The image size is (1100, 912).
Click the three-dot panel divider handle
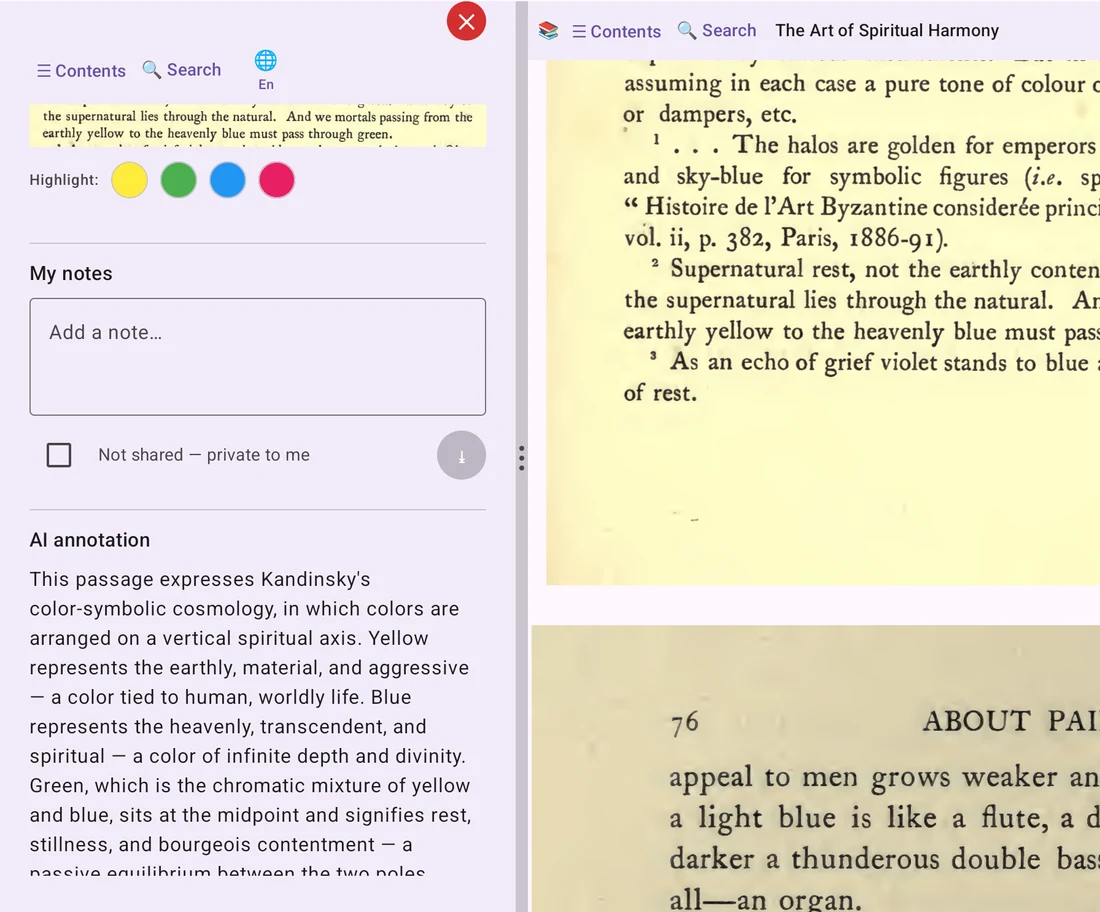click(521, 458)
